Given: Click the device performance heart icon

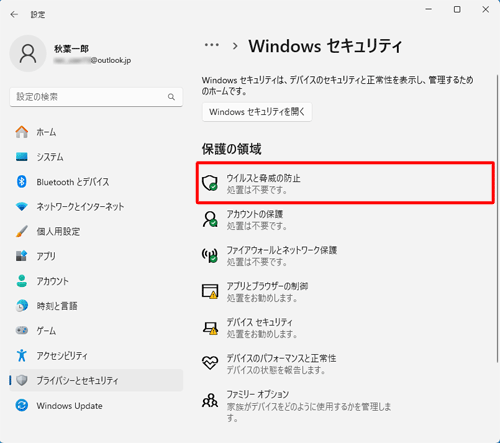Looking at the screenshot, I should pyautogui.click(x=210, y=363).
